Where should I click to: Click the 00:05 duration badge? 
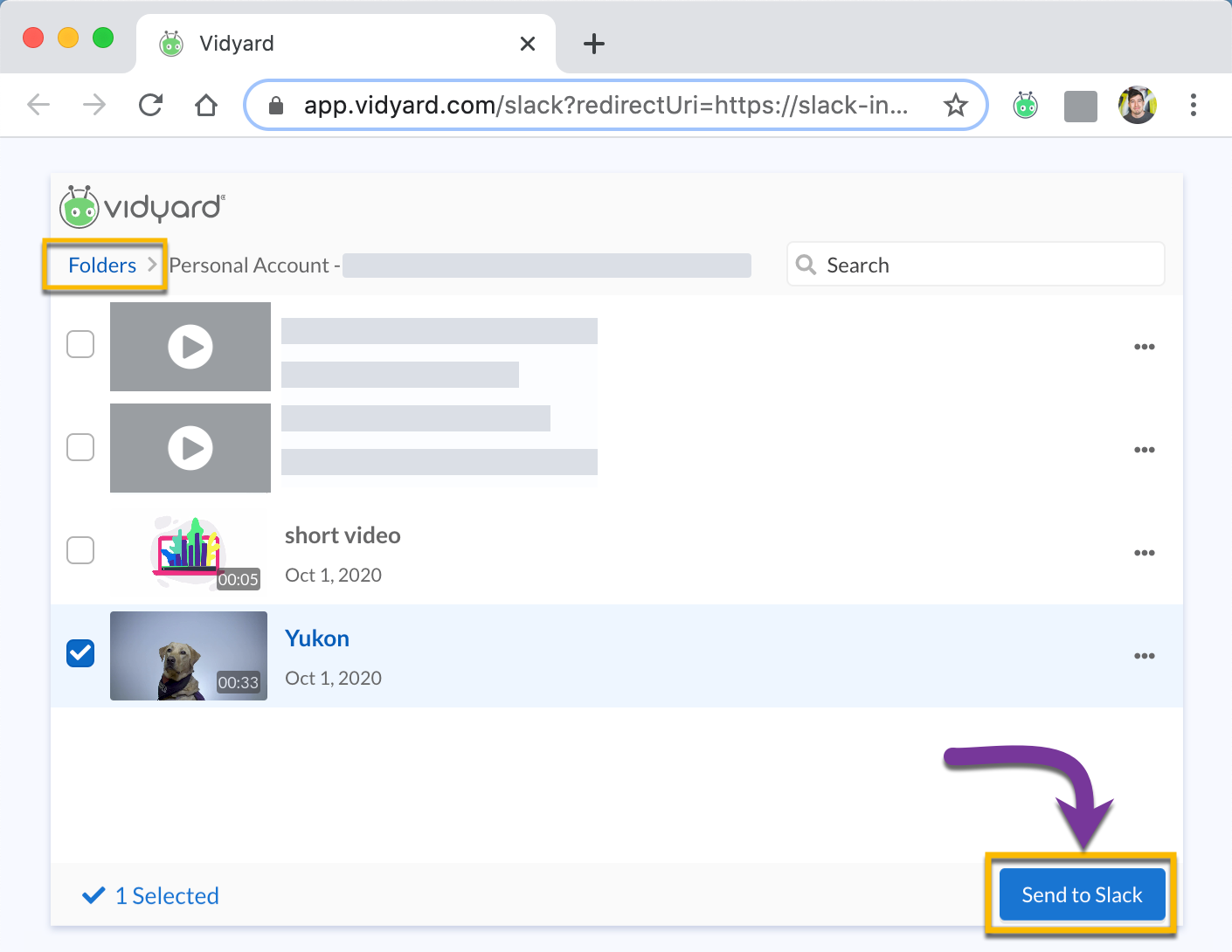(239, 579)
